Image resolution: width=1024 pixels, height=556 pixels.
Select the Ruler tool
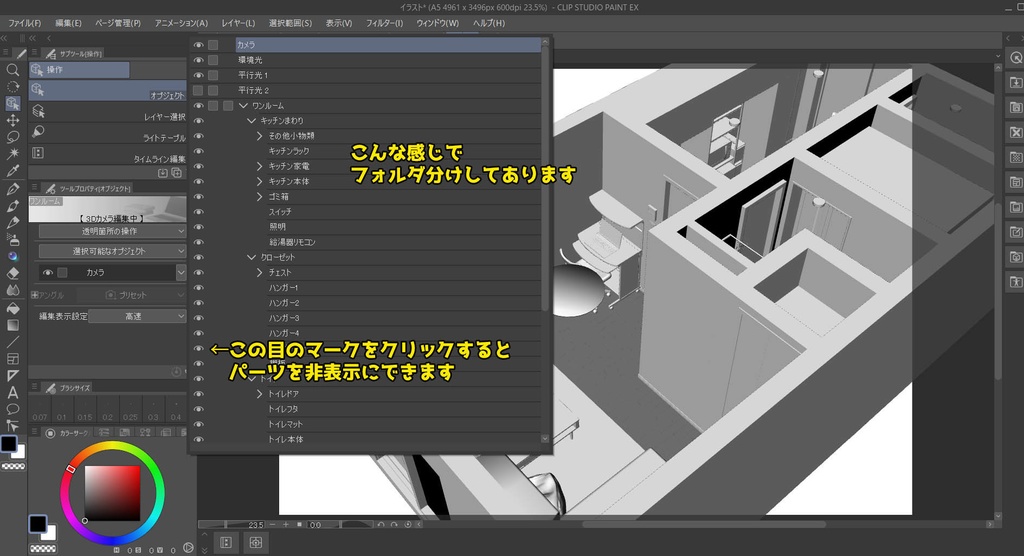[x=12, y=376]
